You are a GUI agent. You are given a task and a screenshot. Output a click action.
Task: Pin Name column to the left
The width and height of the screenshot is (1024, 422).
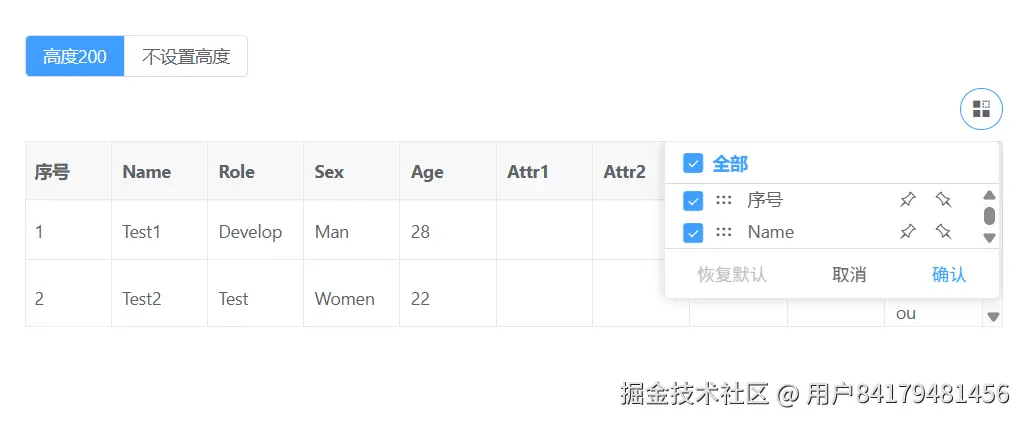click(907, 232)
